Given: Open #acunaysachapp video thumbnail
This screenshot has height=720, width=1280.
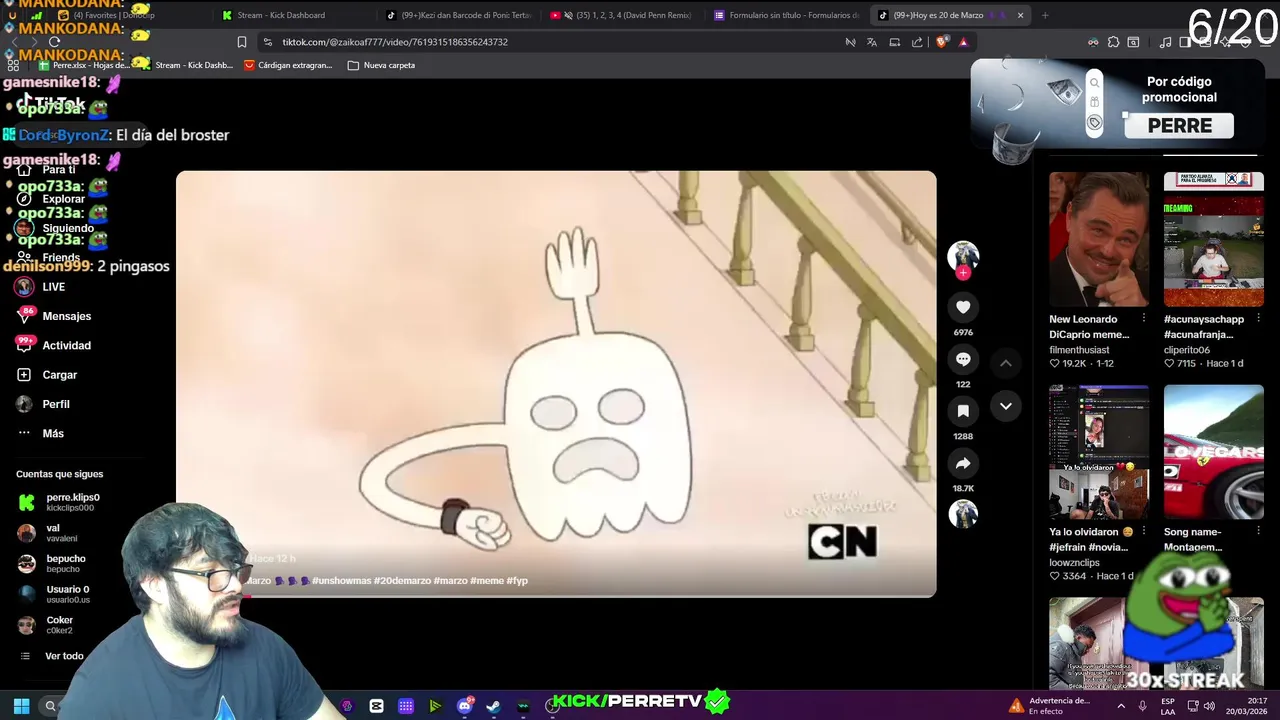Looking at the screenshot, I should coord(1213,239).
